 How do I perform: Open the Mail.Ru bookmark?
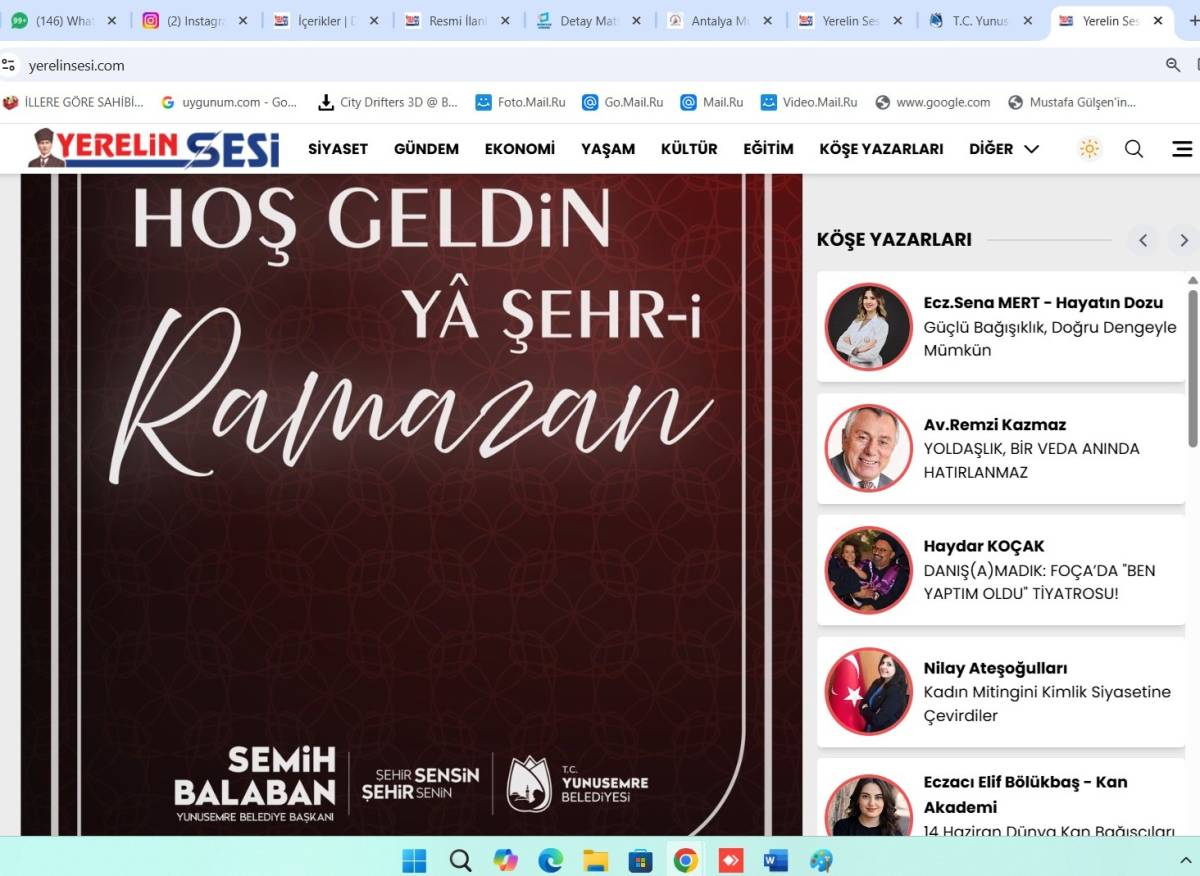(x=712, y=101)
